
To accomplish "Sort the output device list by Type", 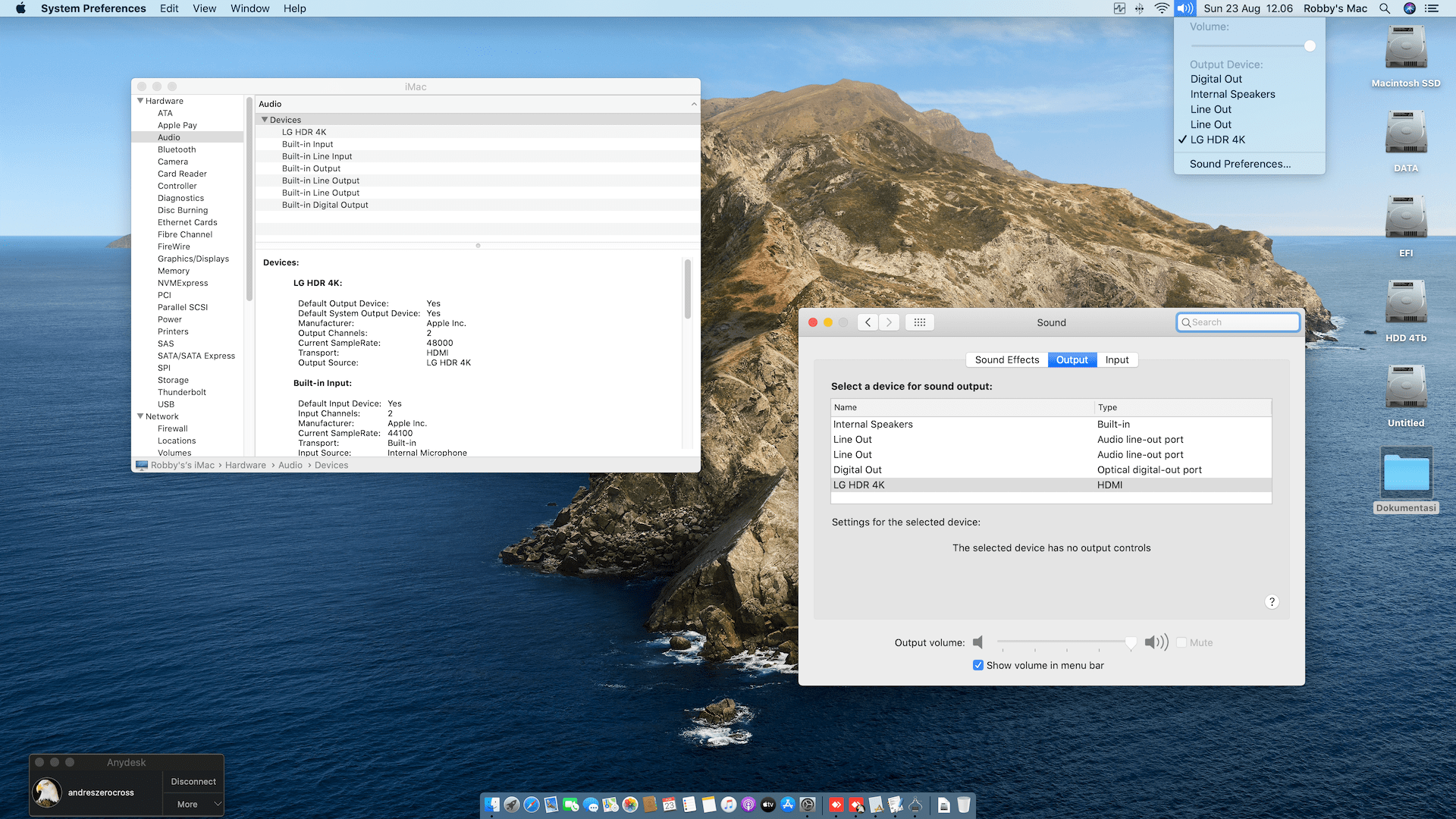I will [x=1183, y=407].
